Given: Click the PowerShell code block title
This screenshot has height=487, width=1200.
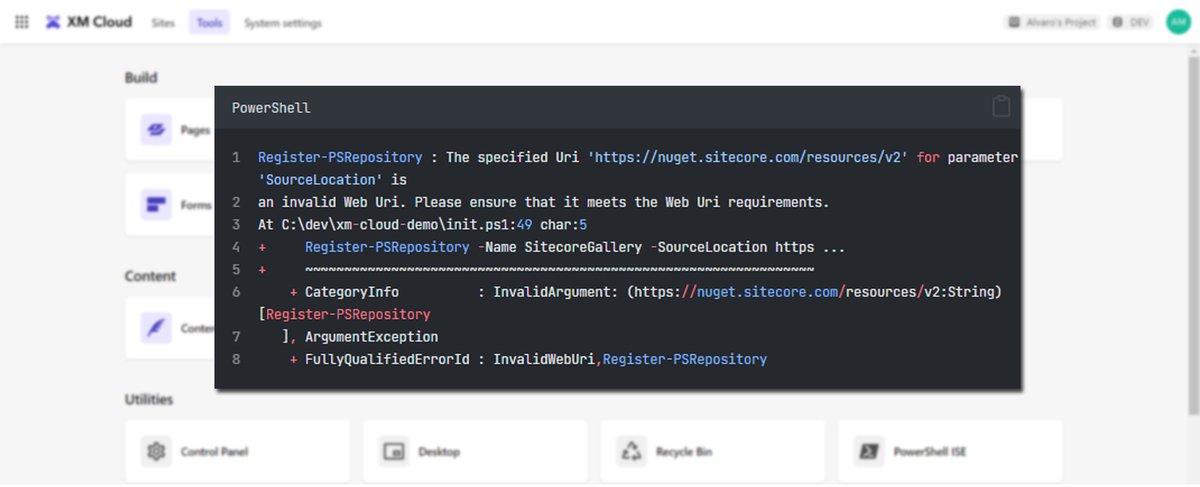Looking at the screenshot, I should click(271, 107).
